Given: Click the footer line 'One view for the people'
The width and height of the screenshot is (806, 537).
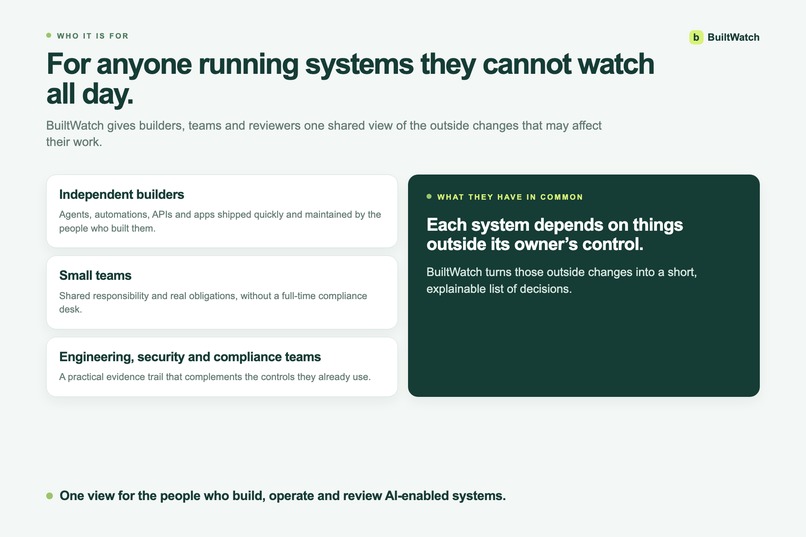Looking at the screenshot, I should [283, 496].
